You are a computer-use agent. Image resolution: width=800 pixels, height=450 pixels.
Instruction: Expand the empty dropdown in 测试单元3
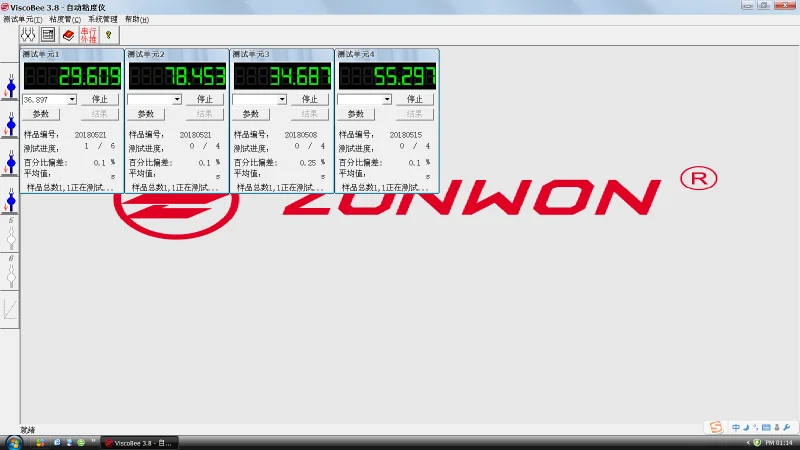tap(282, 99)
